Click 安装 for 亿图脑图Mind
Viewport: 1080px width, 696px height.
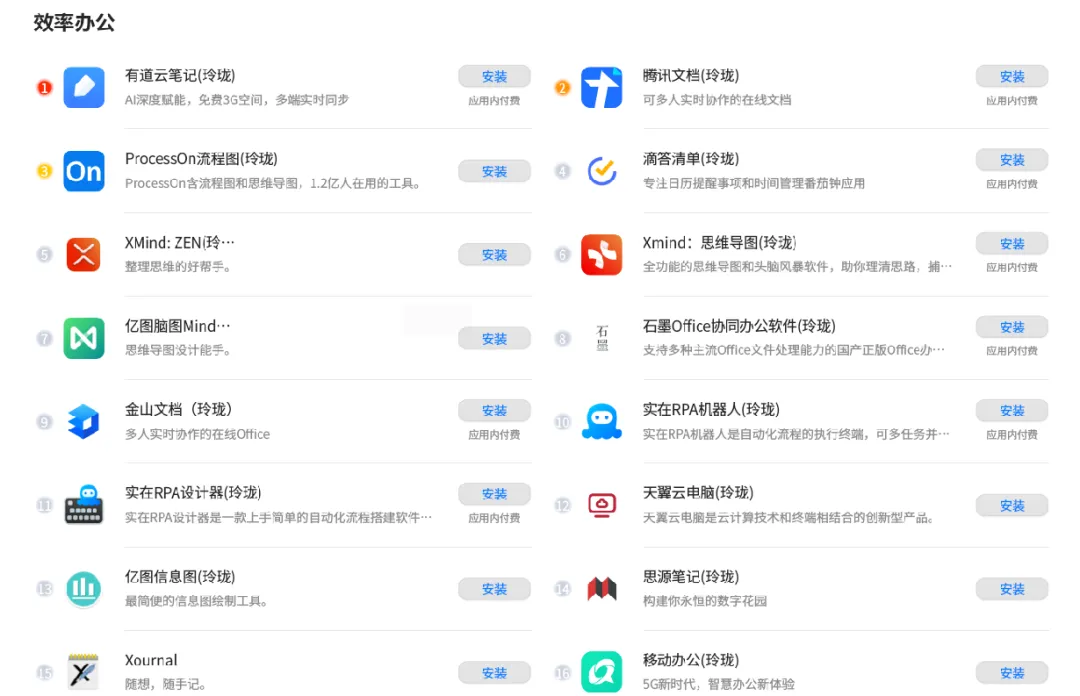pyautogui.click(x=495, y=339)
